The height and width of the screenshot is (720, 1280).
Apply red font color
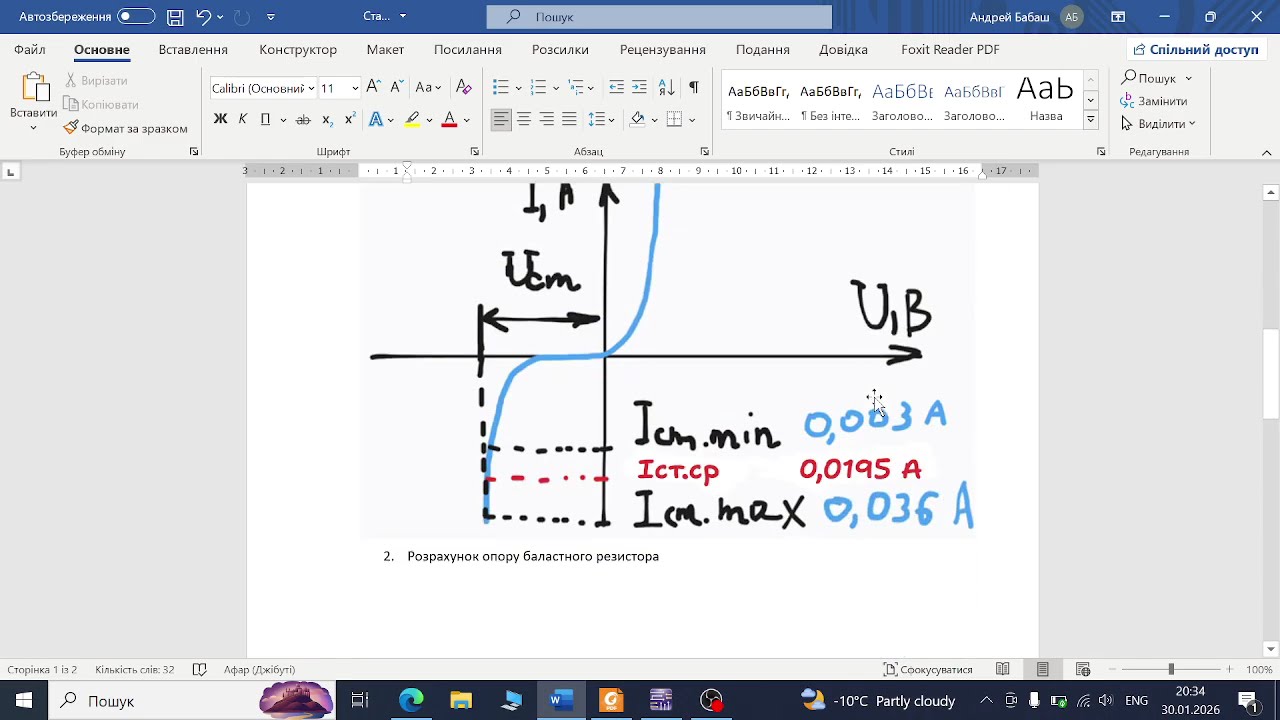click(449, 119)
